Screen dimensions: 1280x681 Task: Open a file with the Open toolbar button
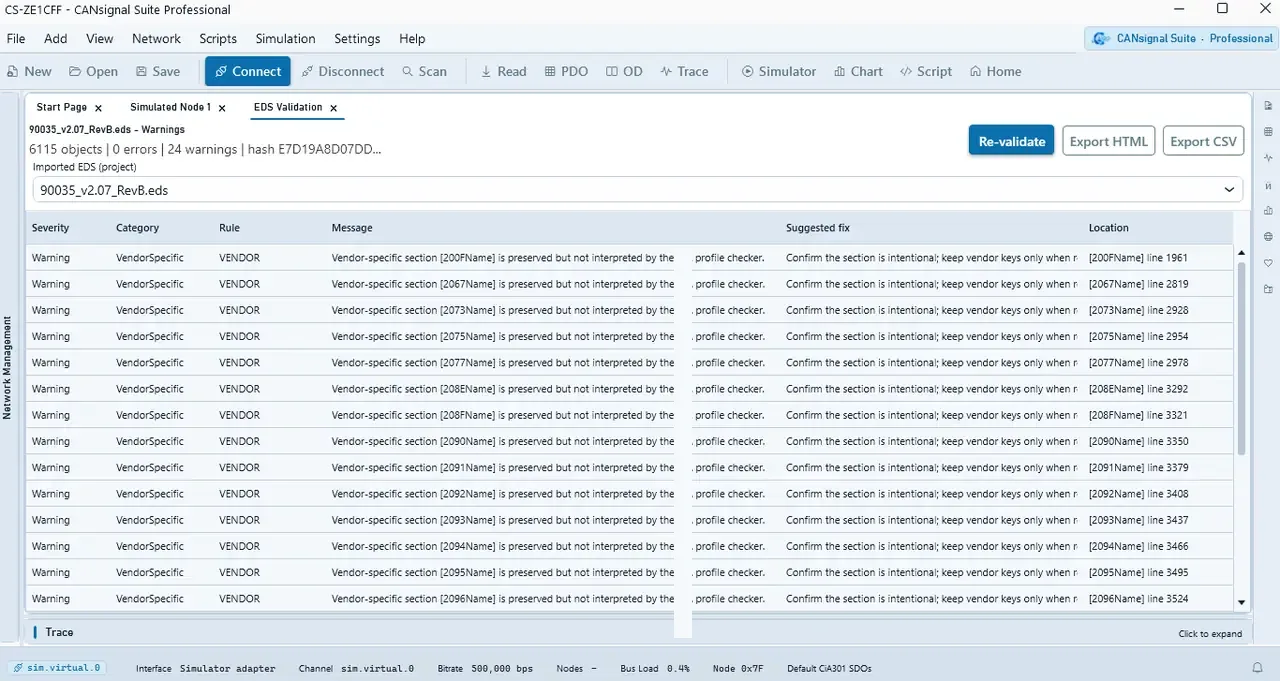(93, 71)
